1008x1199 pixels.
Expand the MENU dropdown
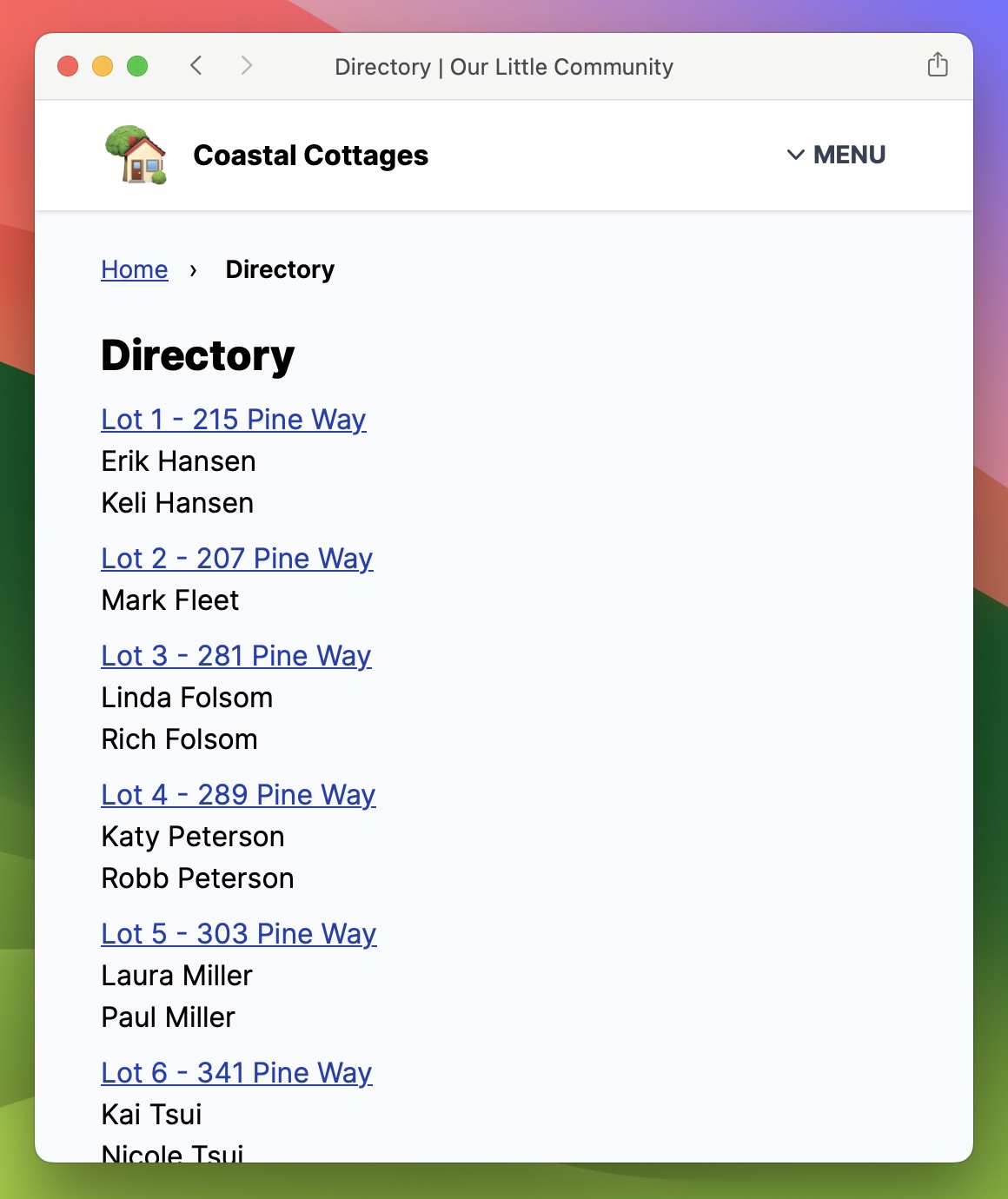point(836,155)
